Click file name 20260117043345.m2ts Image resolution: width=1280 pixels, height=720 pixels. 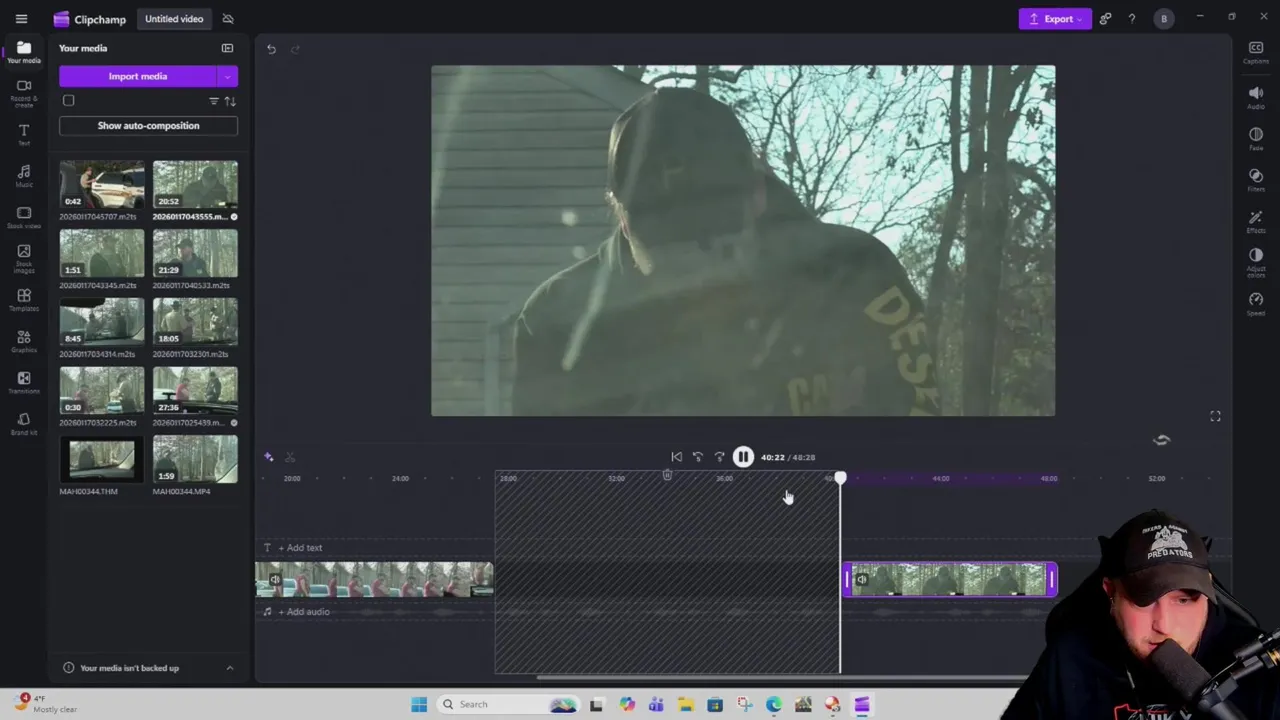(x=98, y=286)
